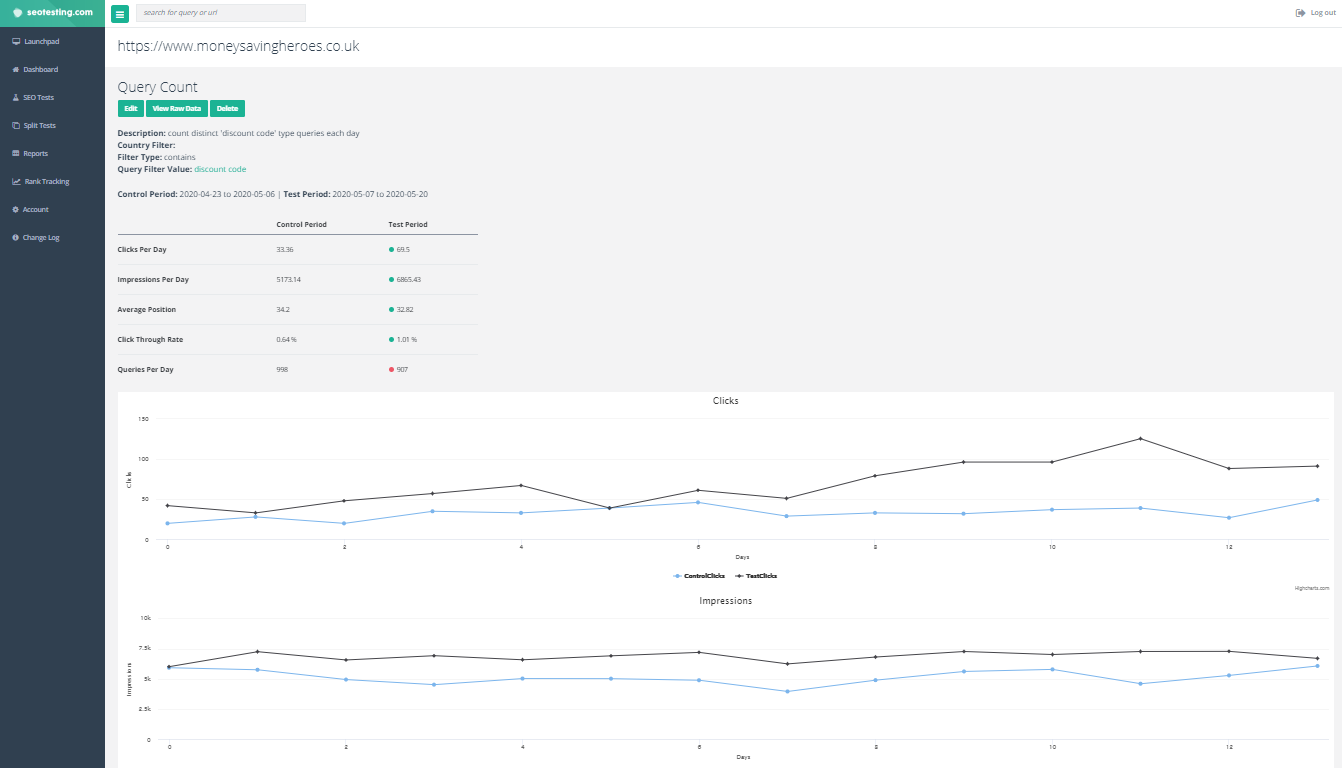The width and height of the screenshot is (1342, 768).
Task: Click Clicks Per Day control value 33.36
Action: [x=285, y=249]
